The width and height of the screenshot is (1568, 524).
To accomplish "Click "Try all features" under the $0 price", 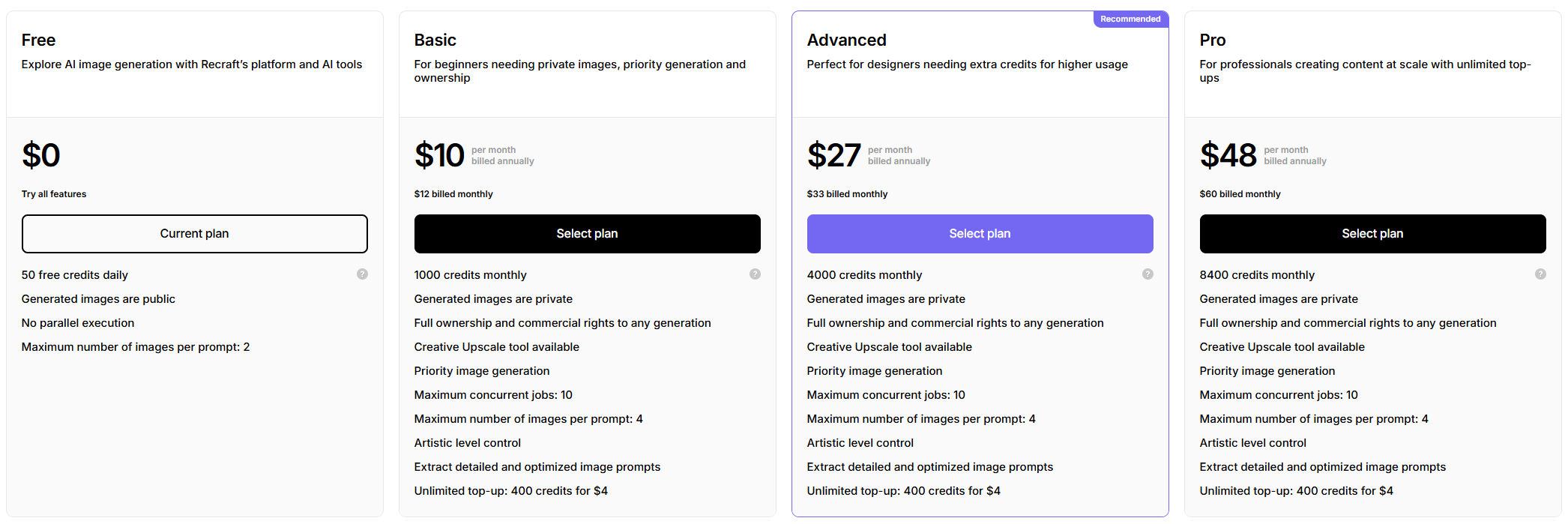I will coord(54,194).
